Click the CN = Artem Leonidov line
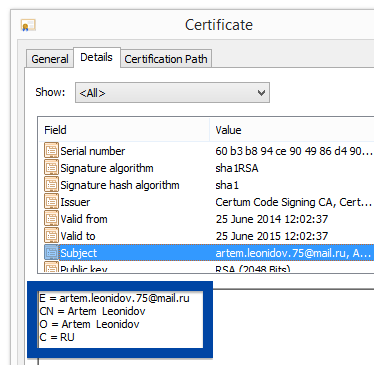Image resolution: width=374 pixels, height=365 pixels. (92, 311)
